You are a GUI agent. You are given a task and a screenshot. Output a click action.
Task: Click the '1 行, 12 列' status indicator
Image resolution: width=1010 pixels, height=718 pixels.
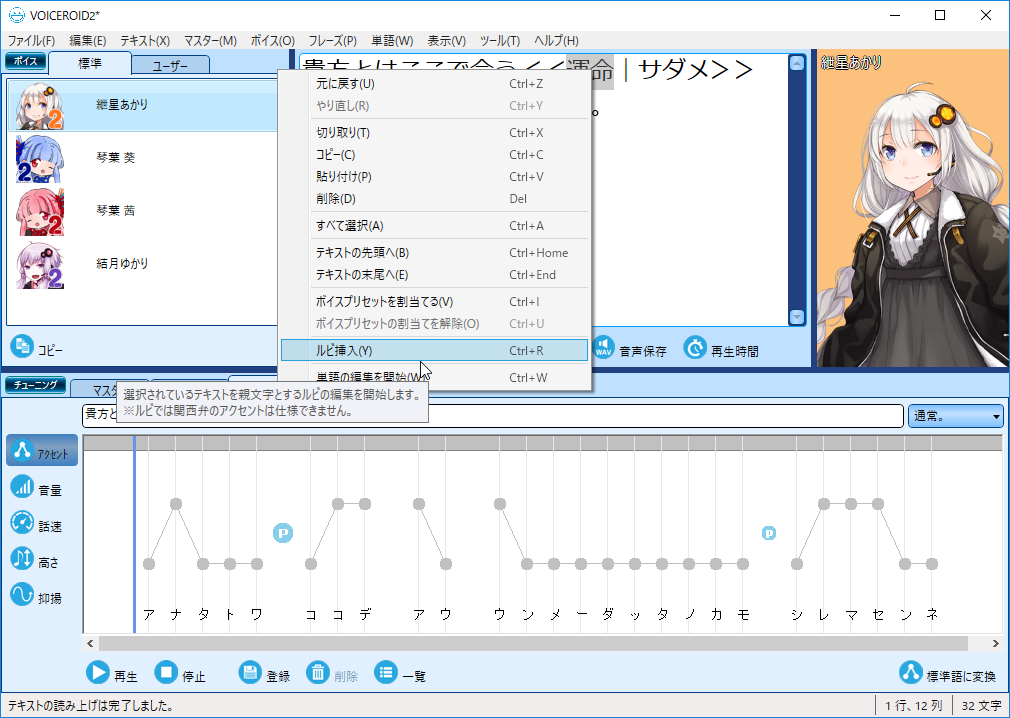[x=913, y=706]
